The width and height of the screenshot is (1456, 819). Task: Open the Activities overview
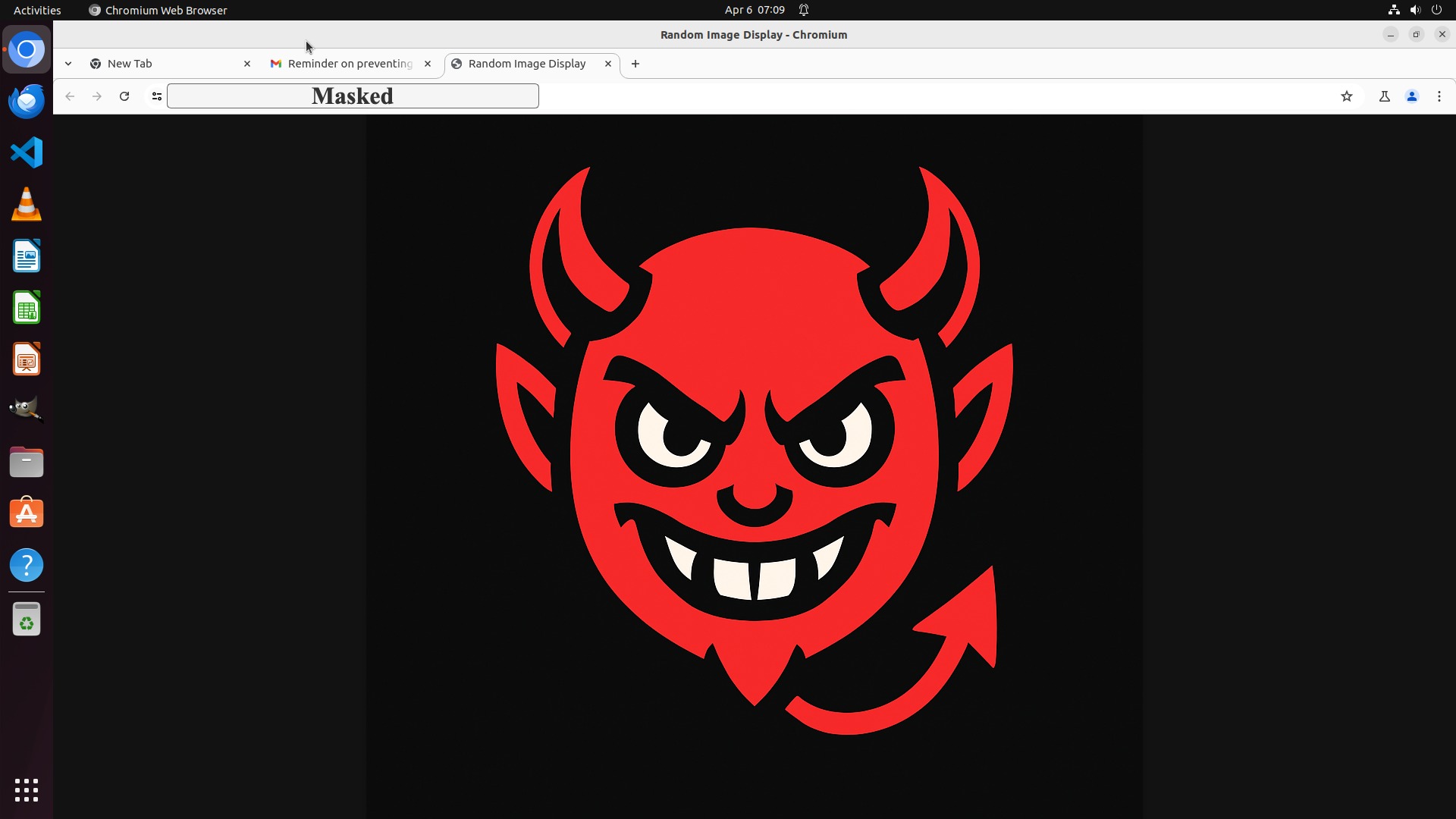pyautogui.click(x=37, y=10)
